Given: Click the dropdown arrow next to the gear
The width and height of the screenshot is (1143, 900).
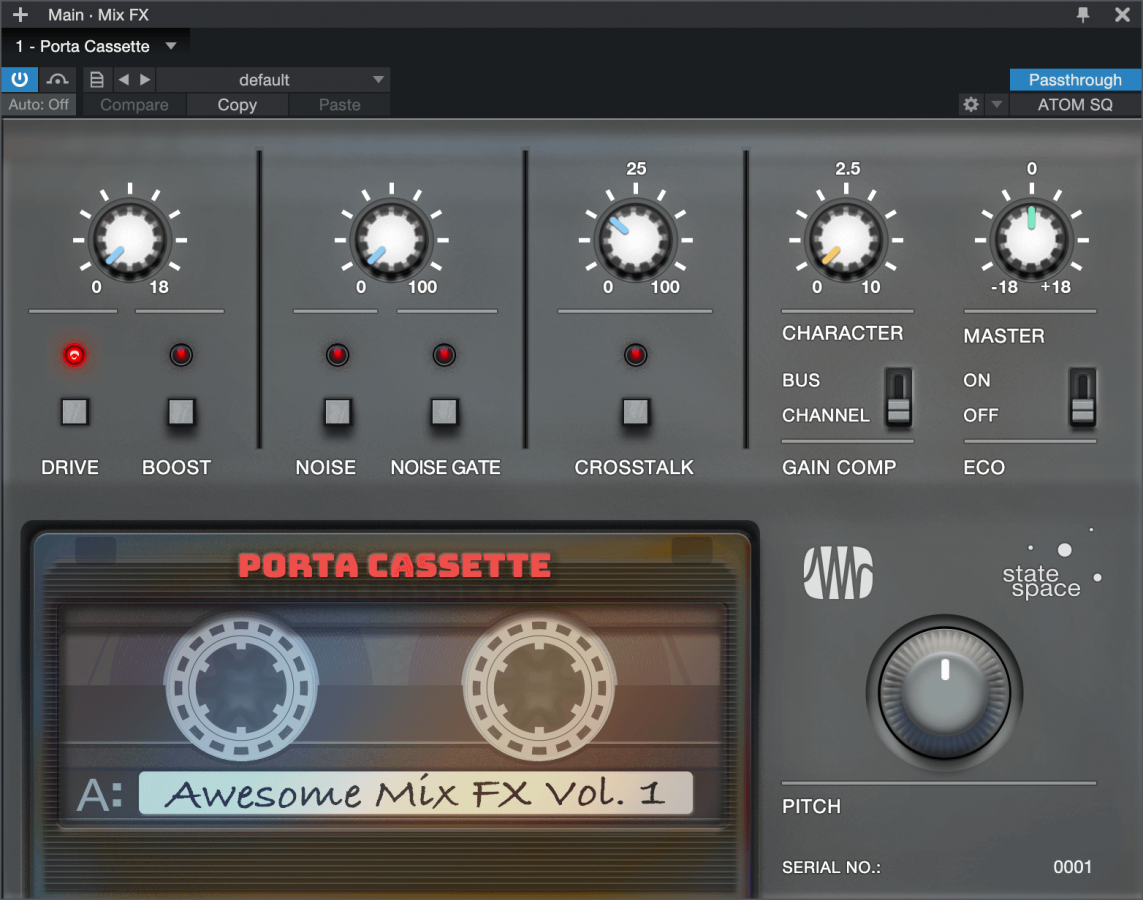Looking at the screenshot, I should [995, 104].
